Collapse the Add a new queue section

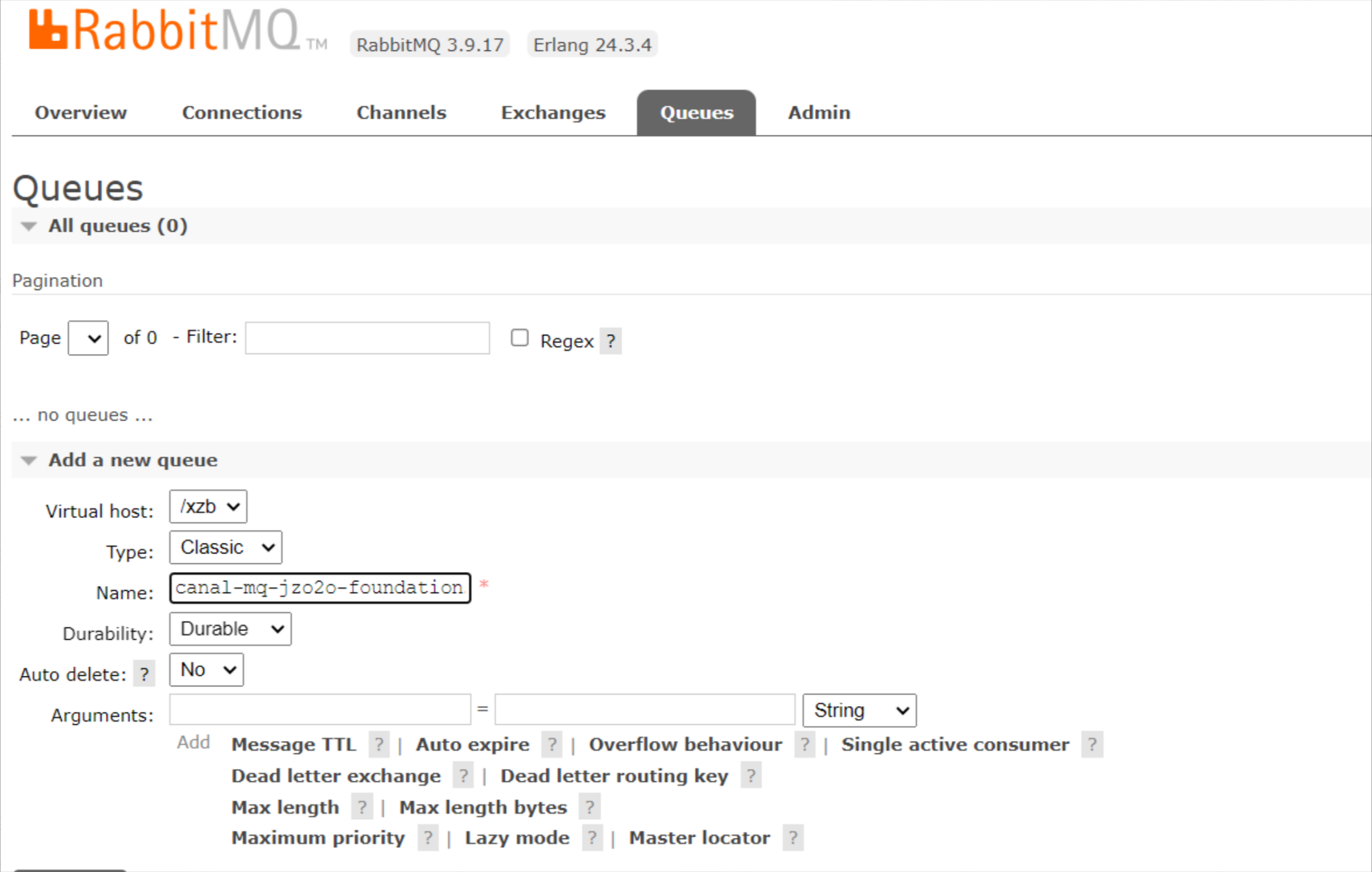click(133, 460)
